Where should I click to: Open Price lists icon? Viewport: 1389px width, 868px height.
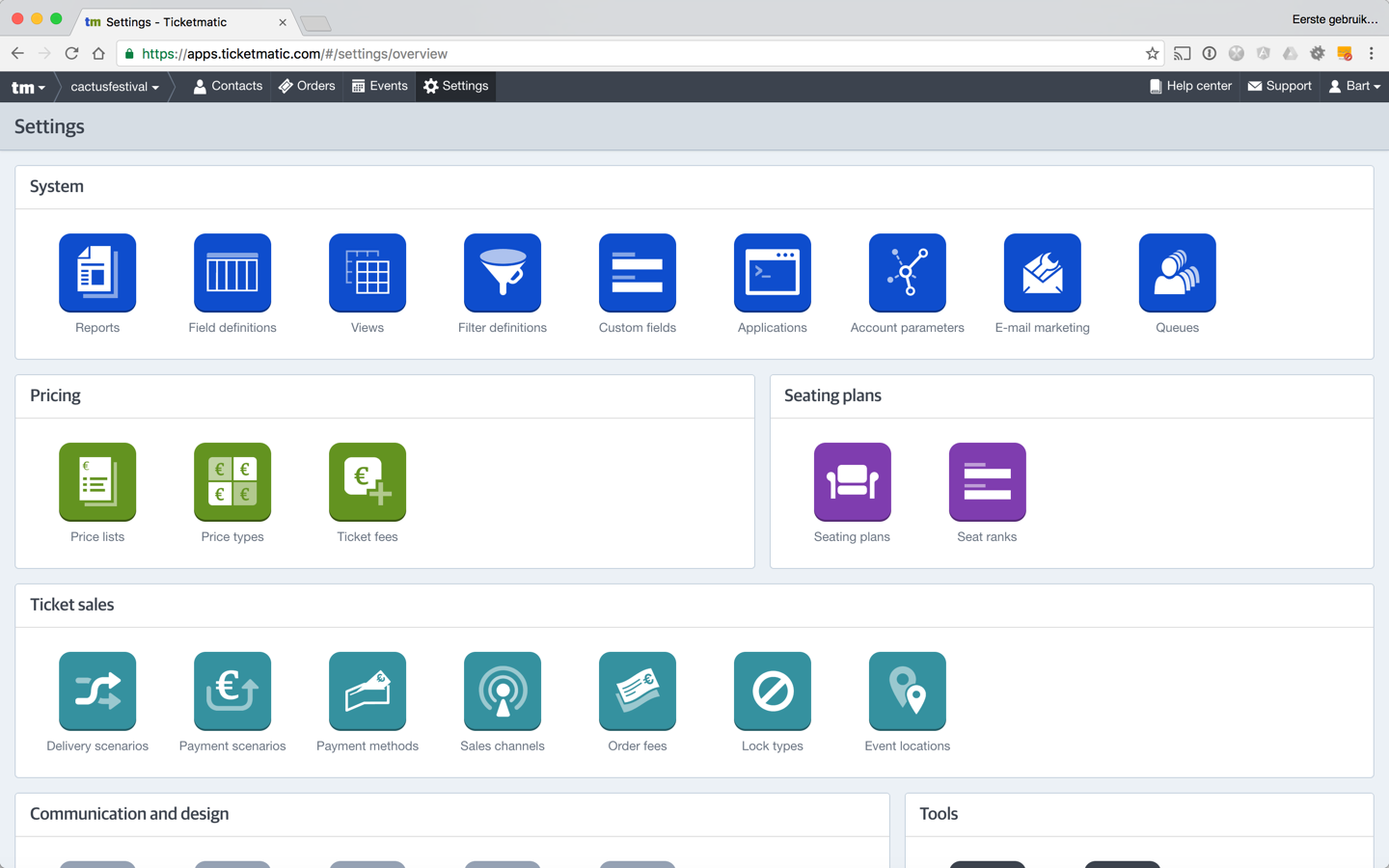point(97,482)
